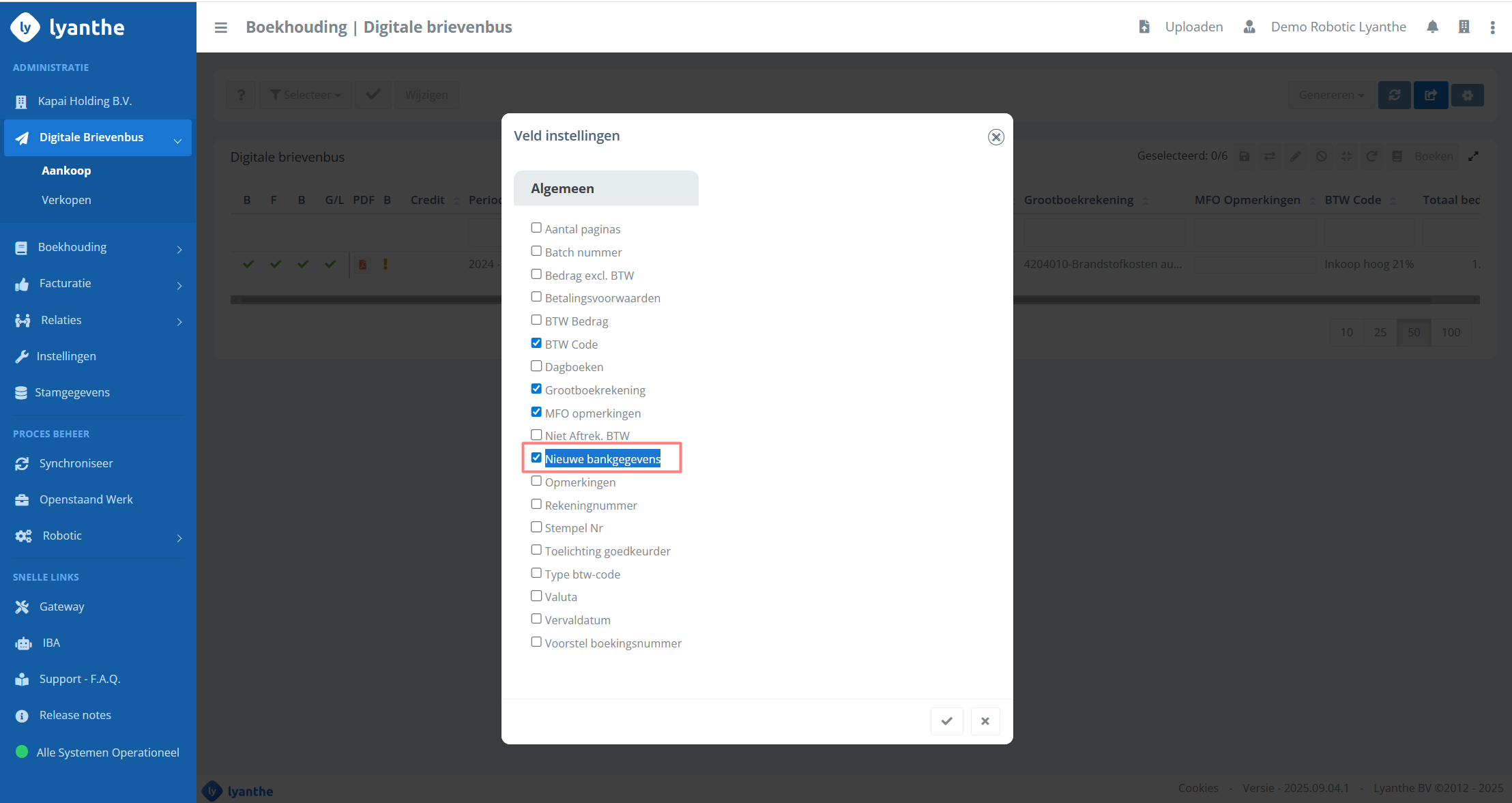Click the lyanthe logo icon
This screenshot has height=803, width=1512.
click(x=25, y=27)
